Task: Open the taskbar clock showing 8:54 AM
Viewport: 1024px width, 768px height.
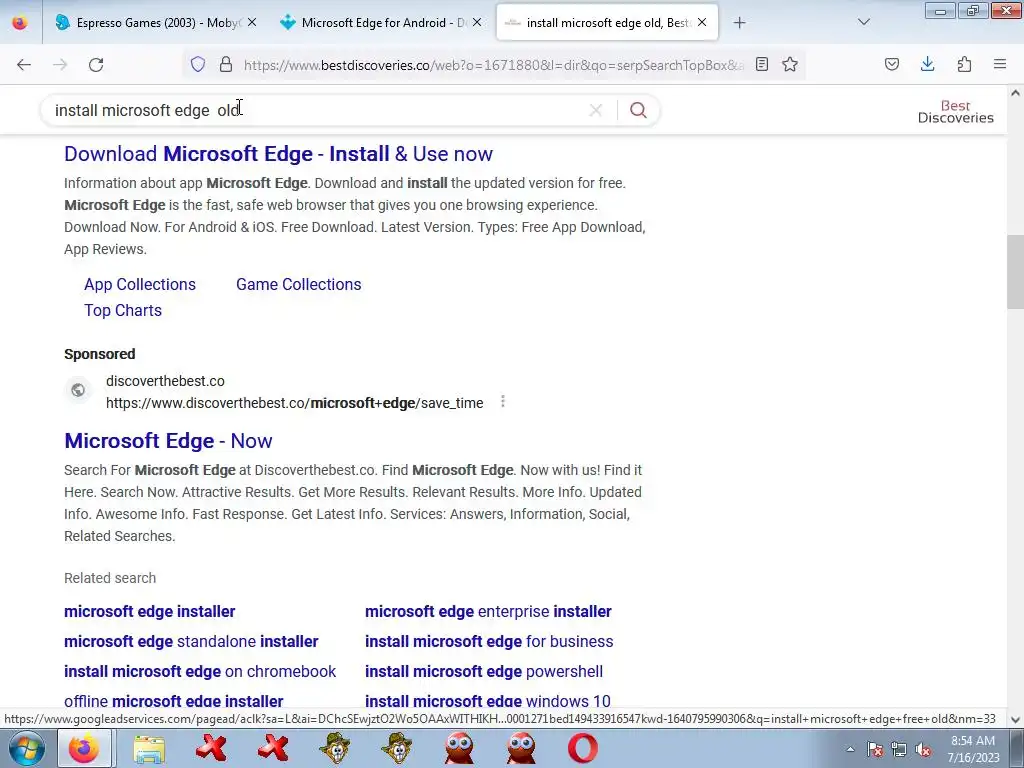Action: tap(973, 749)
